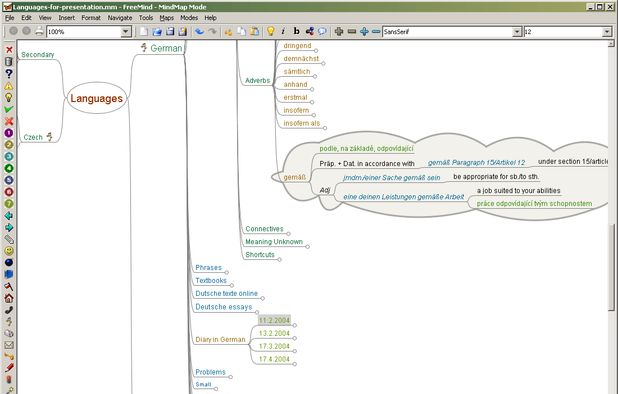Image resolution: width=618 pixels, height=394 pixels.
Task: Select the 13.2.2004 diary node
Action: tap(274, 333)
